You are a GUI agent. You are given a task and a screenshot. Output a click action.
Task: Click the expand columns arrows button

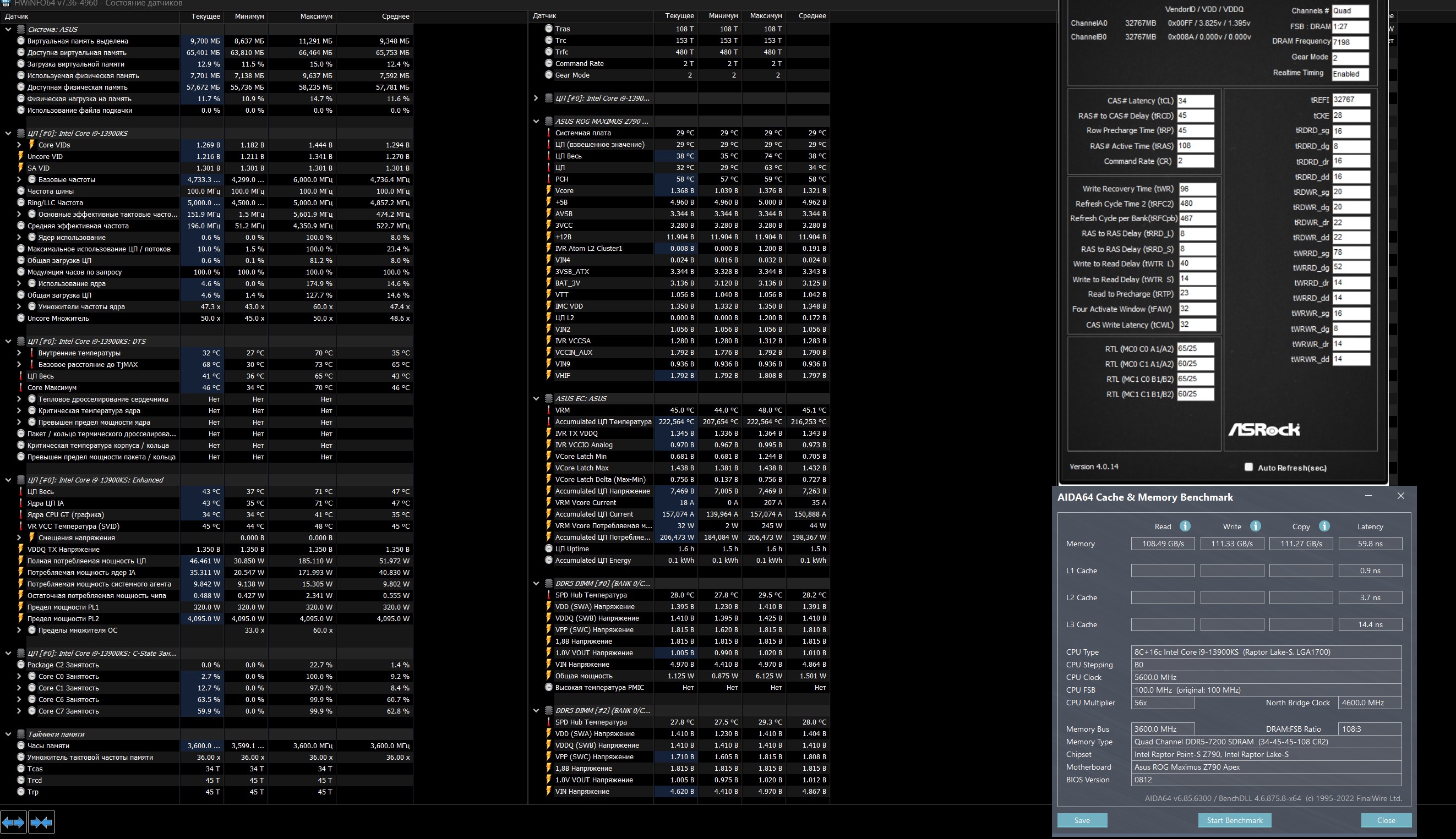[13, 822]
